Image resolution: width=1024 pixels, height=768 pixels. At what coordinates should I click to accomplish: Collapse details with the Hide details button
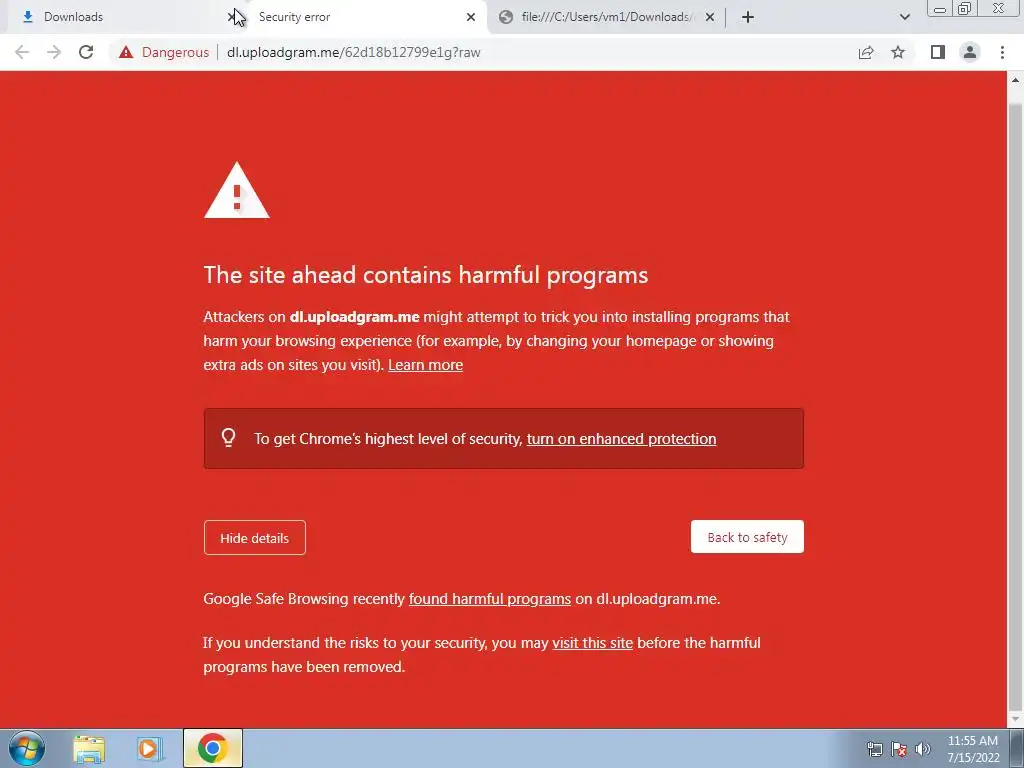(x=255, y=537)
